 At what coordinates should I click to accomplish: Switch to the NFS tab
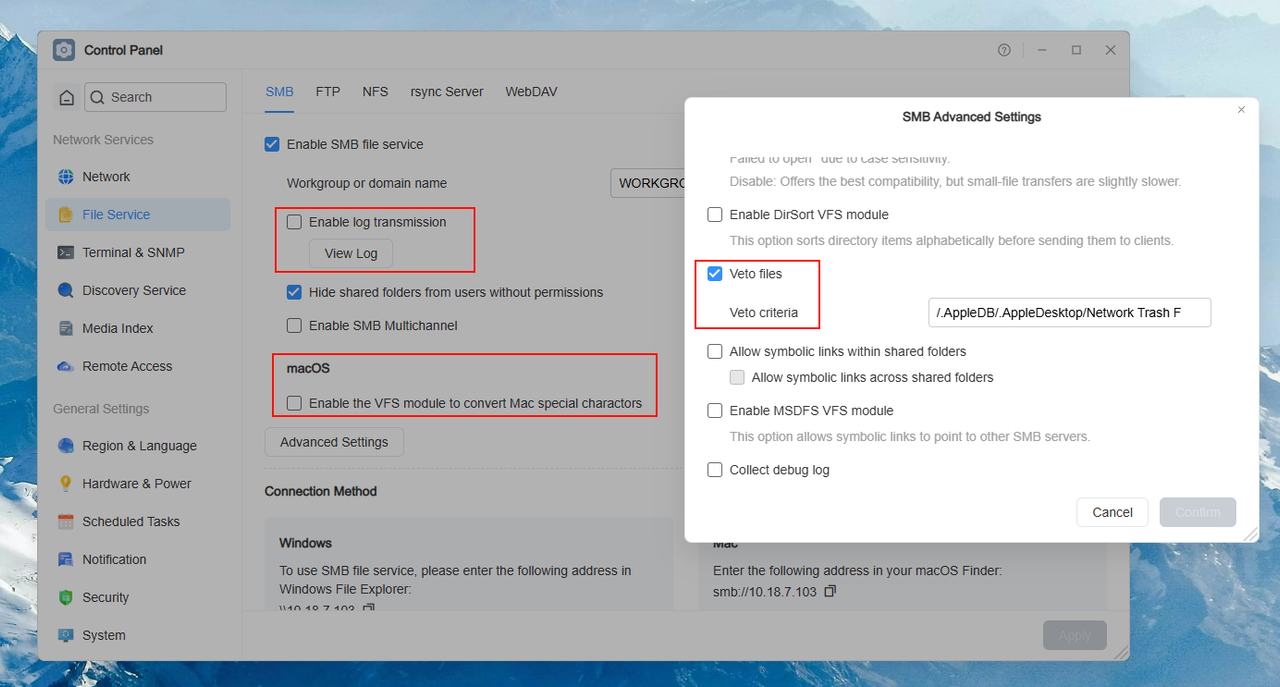pos(375,92)
